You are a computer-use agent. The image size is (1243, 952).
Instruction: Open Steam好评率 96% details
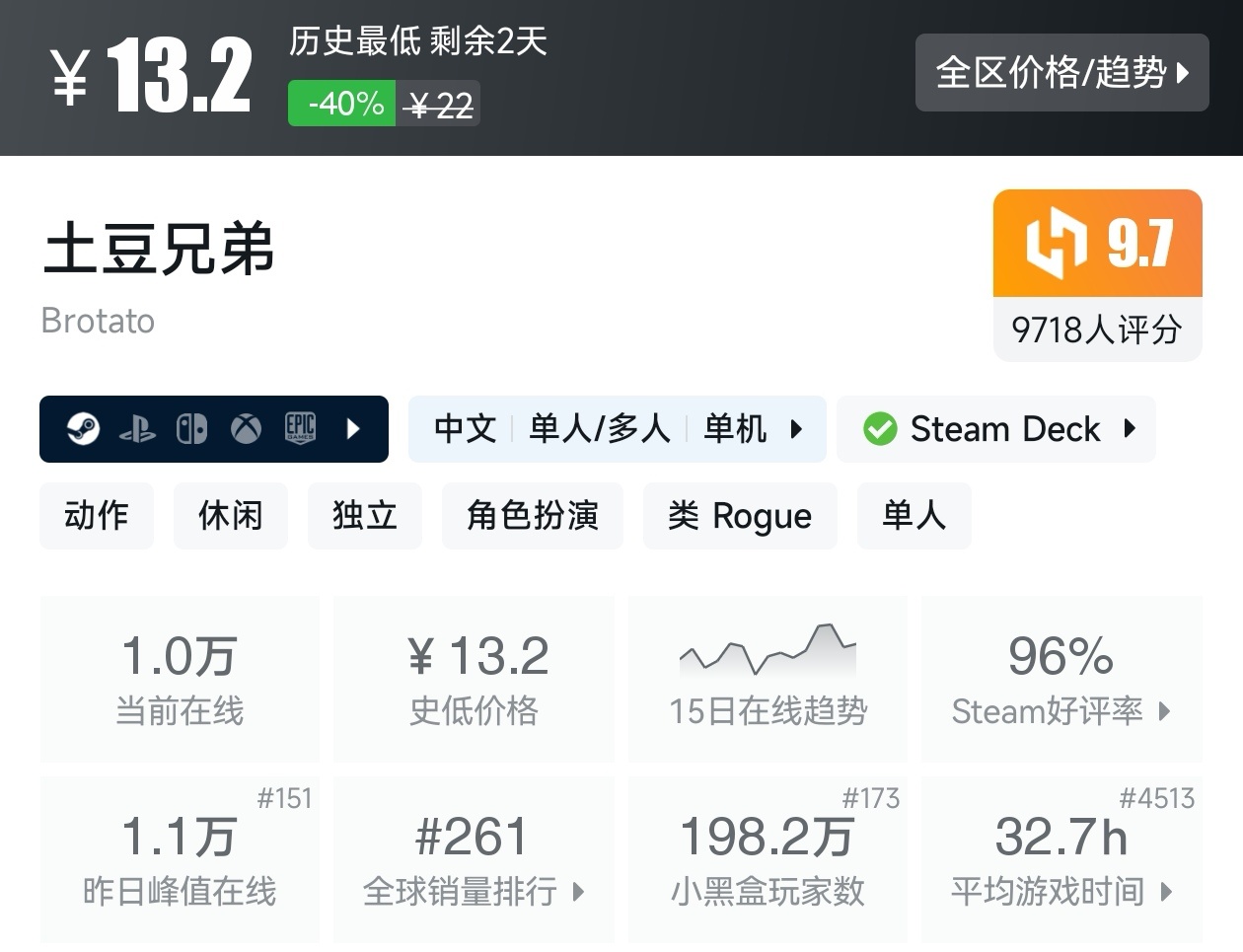point(1061,679)
